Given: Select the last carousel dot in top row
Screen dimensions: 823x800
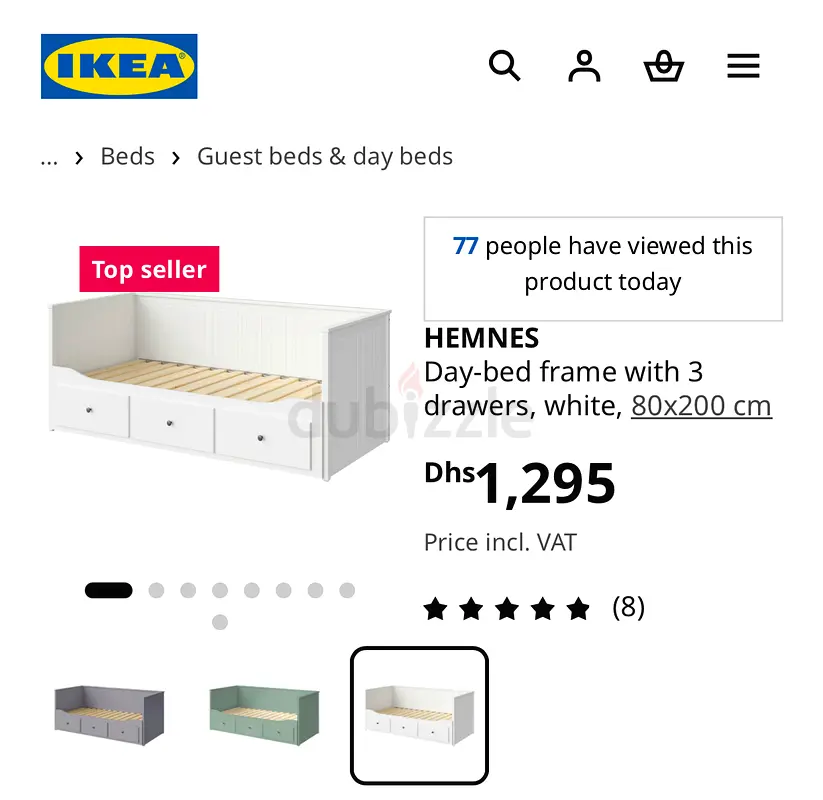Looking at the screenshot, I should (x=347, y=591).
